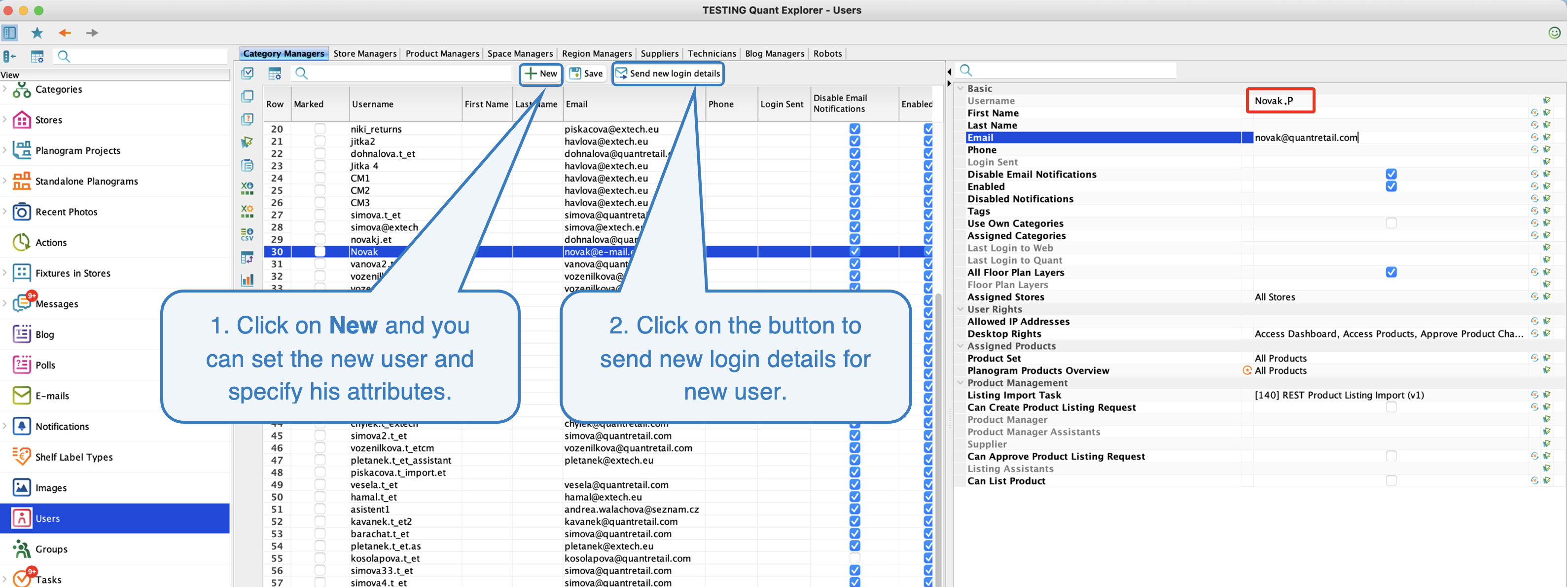The width and height of the screenshot is (1568, 587).
Task: Collapse the Product Management section
Action: [961, 383]
